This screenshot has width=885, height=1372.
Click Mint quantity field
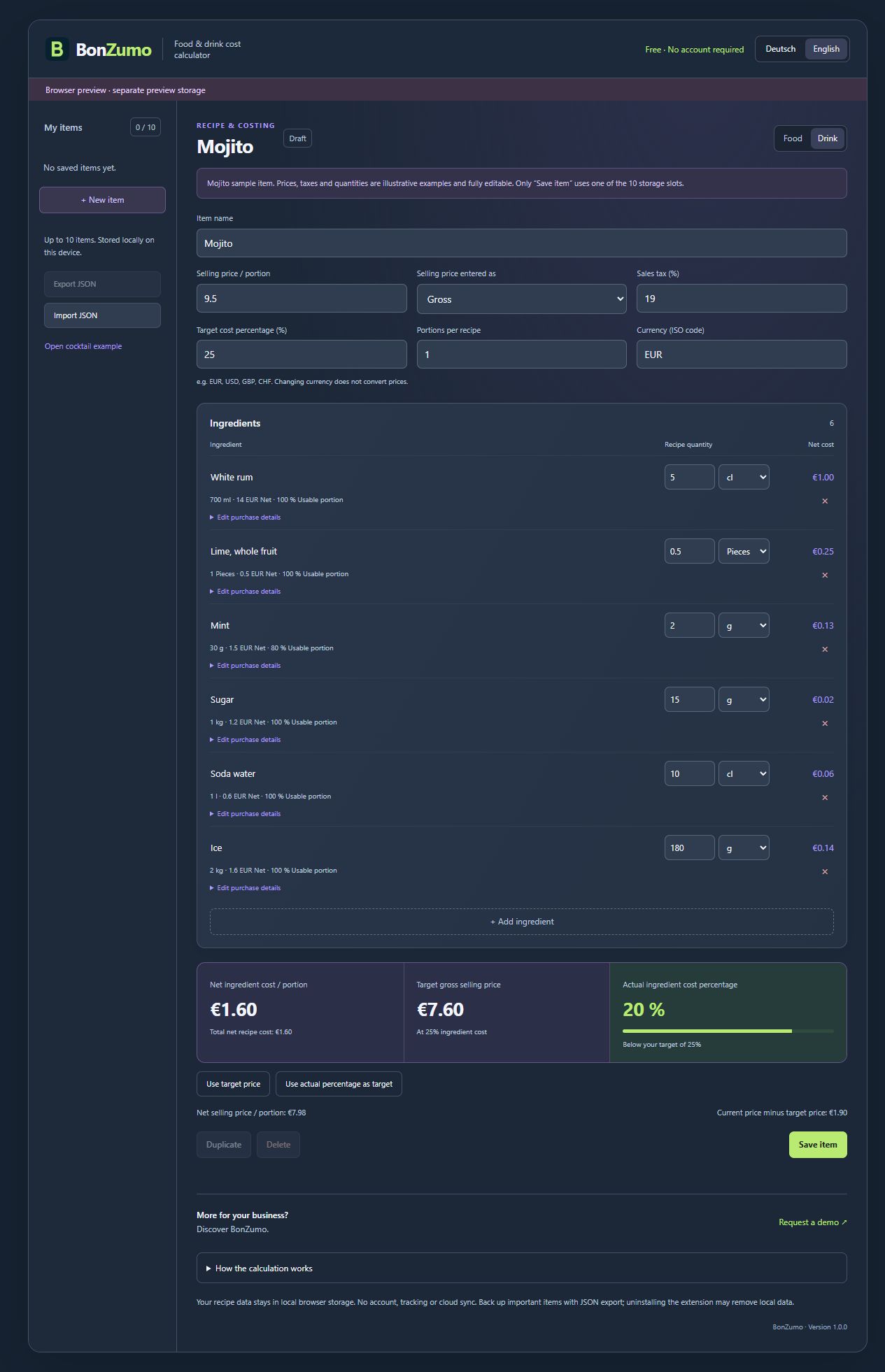689,625
